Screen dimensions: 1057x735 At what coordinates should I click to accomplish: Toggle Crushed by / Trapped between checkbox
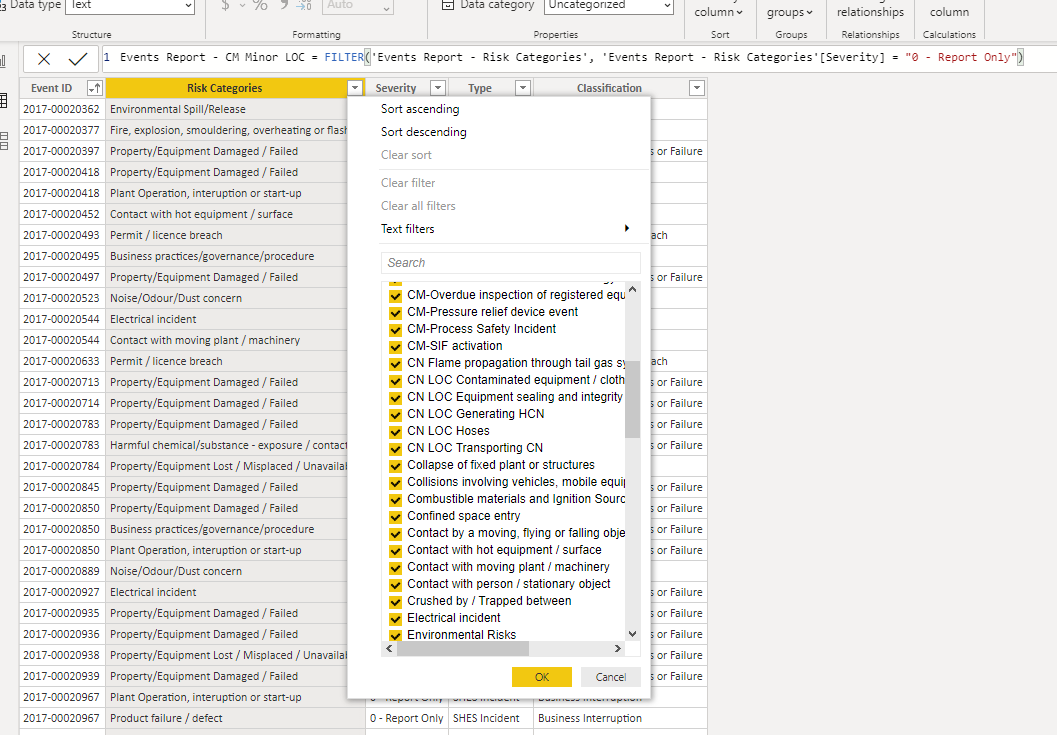(x=396, y=601)
